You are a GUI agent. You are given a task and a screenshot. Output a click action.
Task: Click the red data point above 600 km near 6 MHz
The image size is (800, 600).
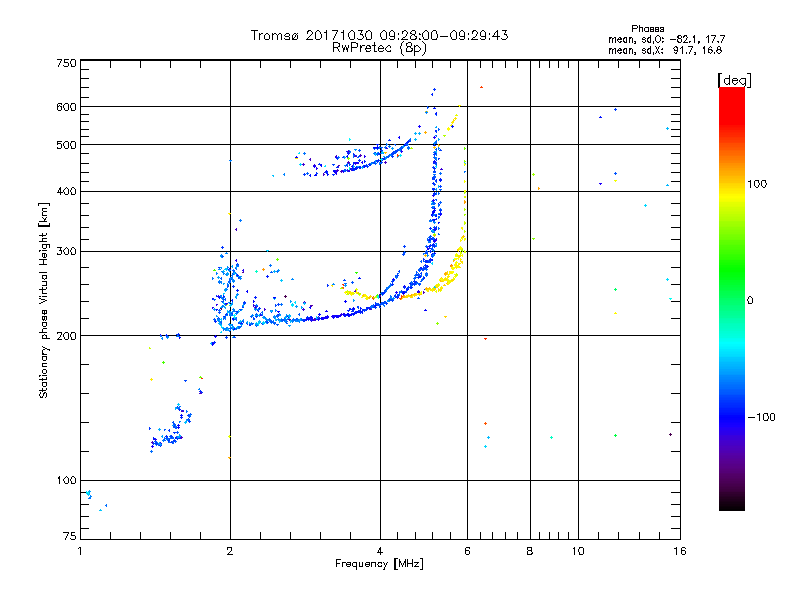pos(481,87)
